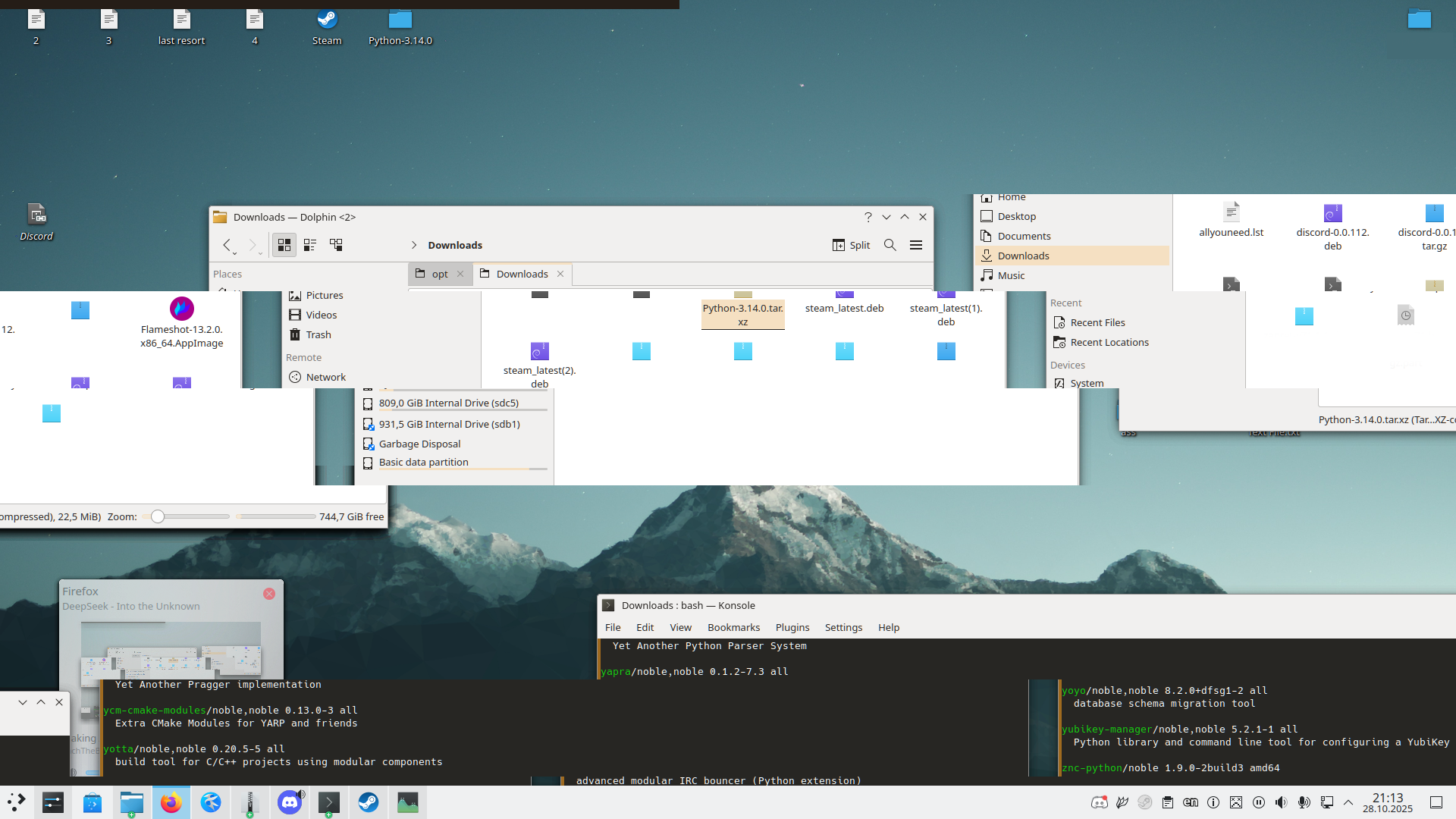Open Dolphin search with magnifier icon
This screenshot has height=819, width=1456.
click(890, 245)
